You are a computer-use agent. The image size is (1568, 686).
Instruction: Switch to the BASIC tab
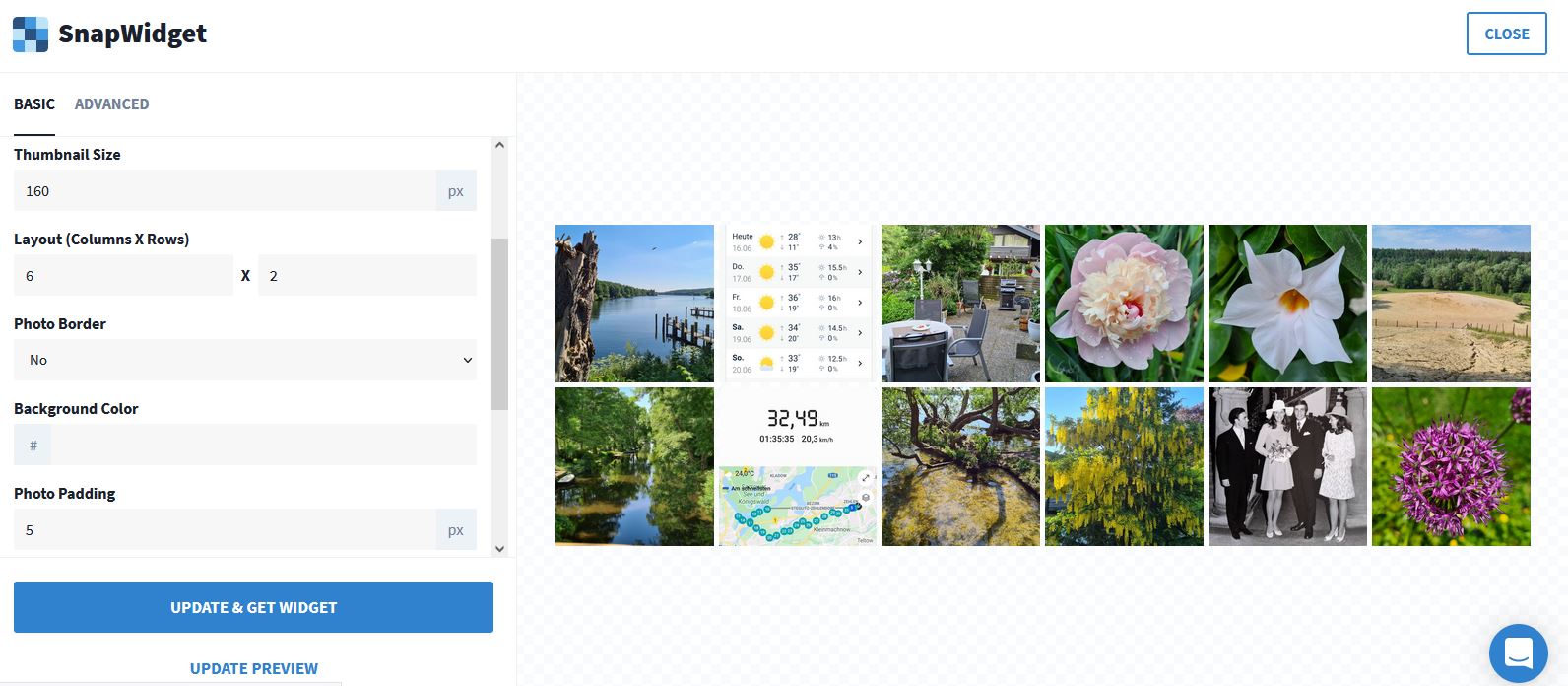[34, 103]
